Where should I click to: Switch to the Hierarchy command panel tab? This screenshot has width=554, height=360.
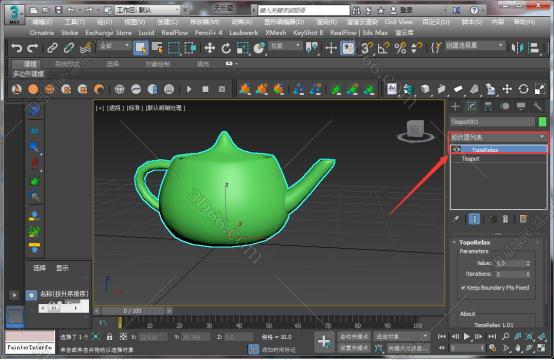point(488,106)
